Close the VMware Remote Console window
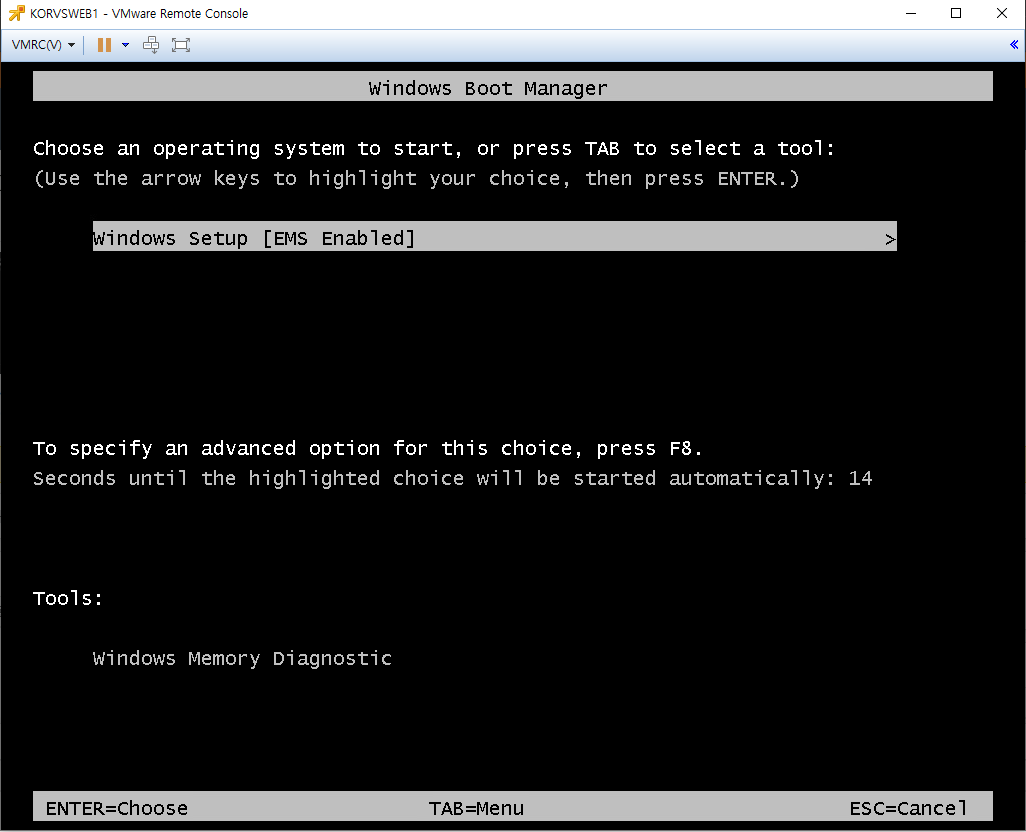 click(x=1002, y=13)
